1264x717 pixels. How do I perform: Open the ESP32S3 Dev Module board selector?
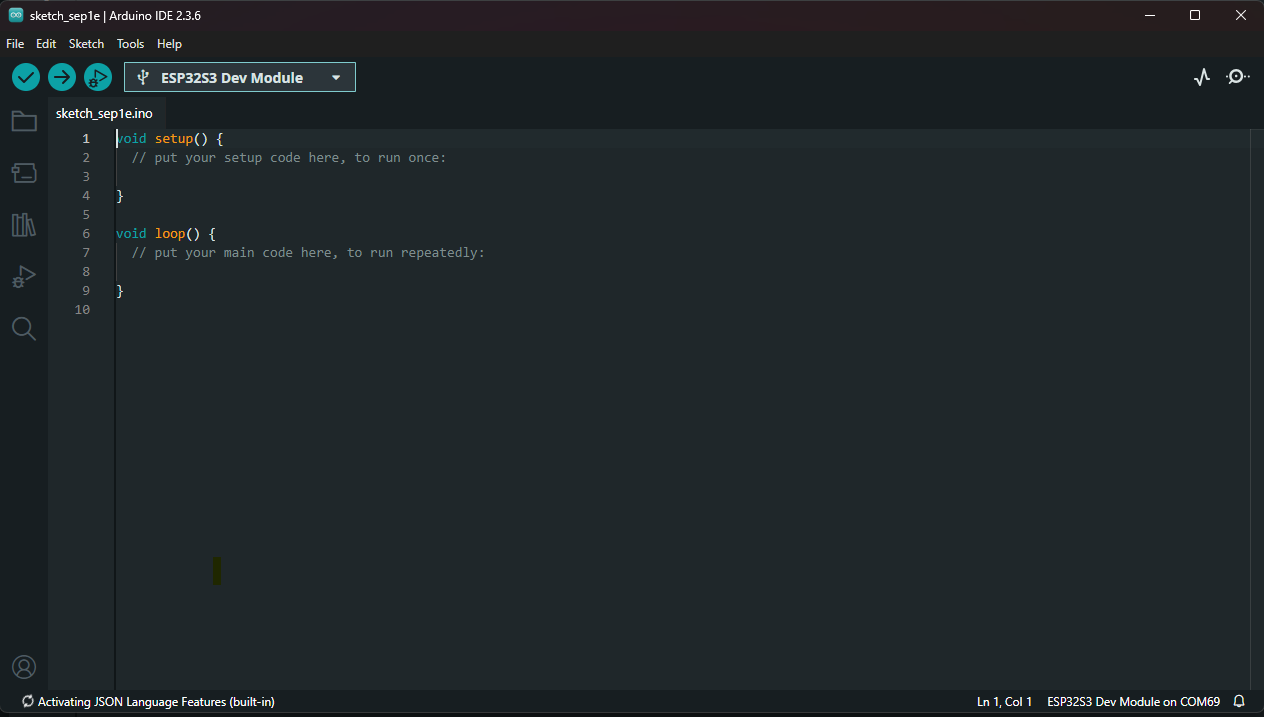240,77
